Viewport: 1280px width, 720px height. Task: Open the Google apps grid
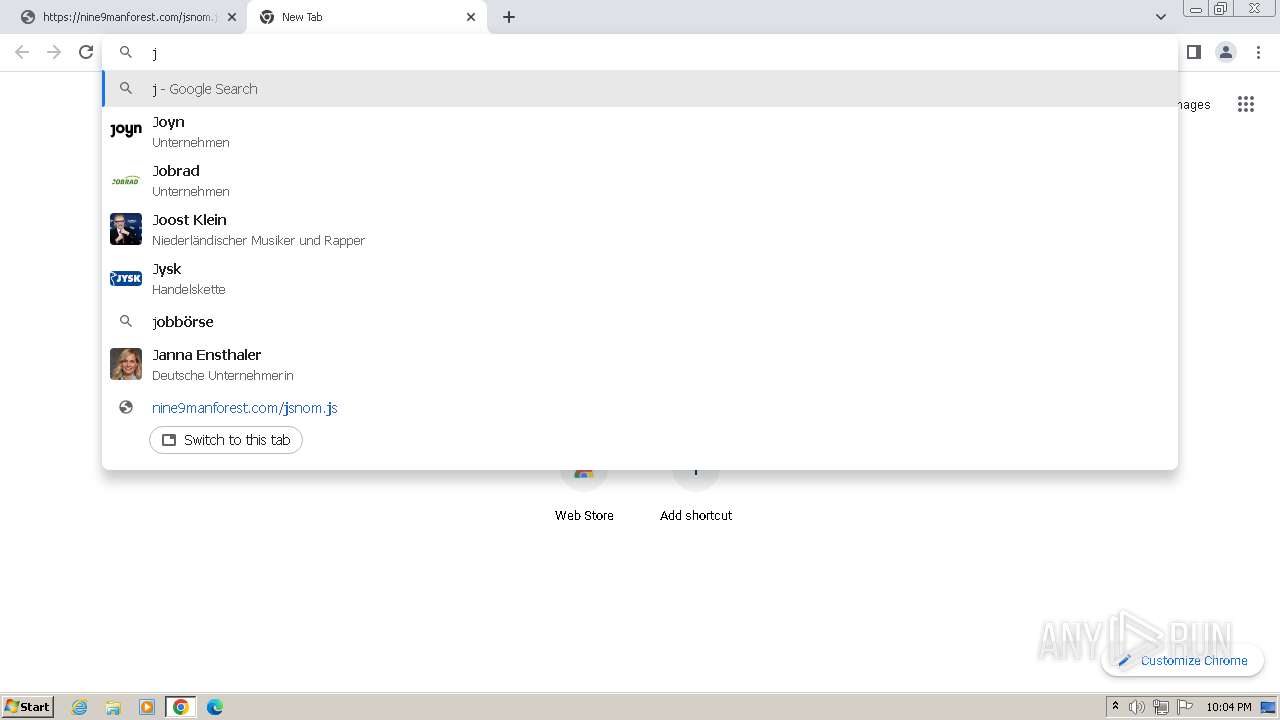click(1246, 104)
